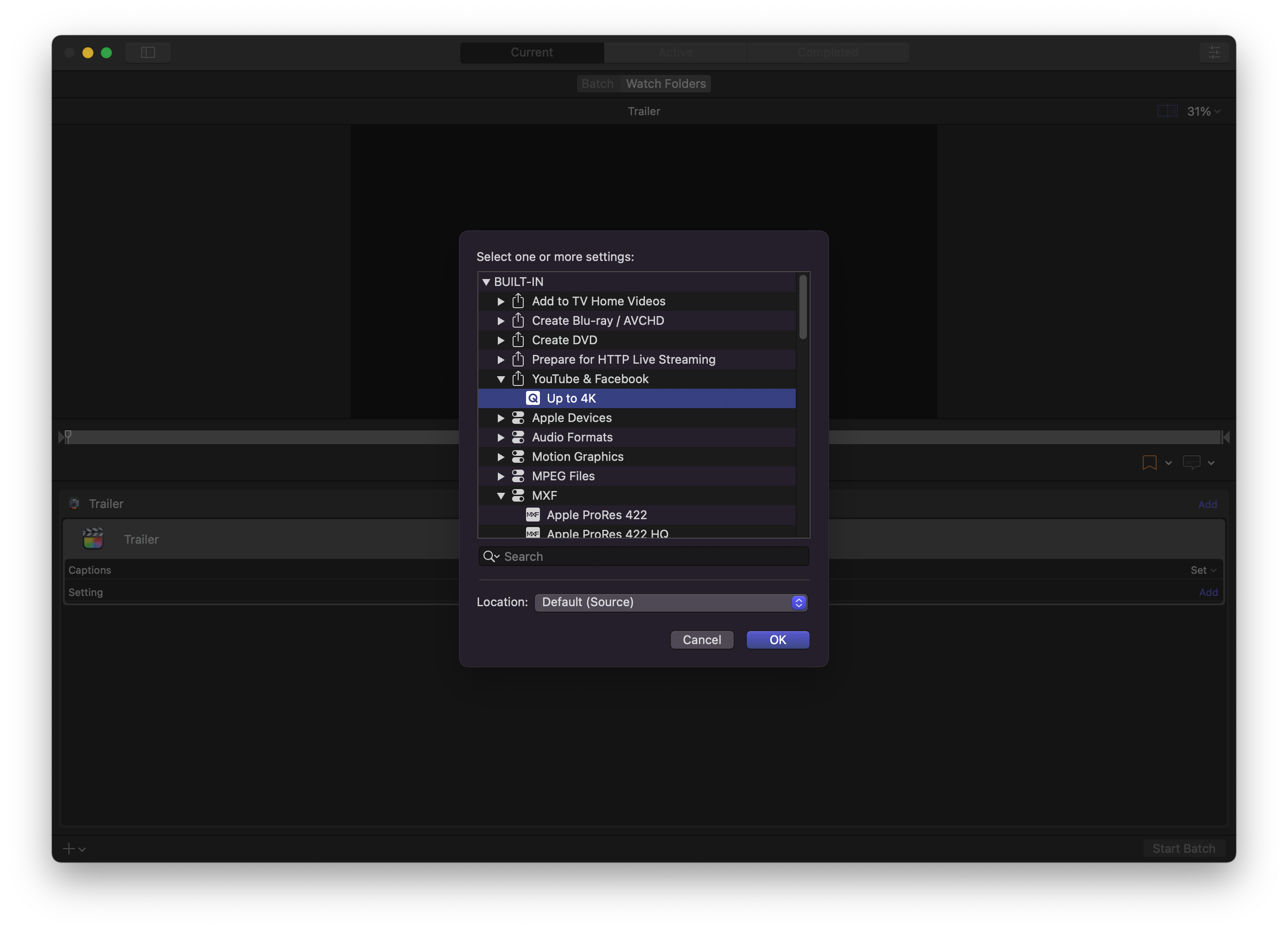This screenshot has width=1288, height=931.
Task: Click the playhead on the timeline scrubber
Action: click(68, 436)
